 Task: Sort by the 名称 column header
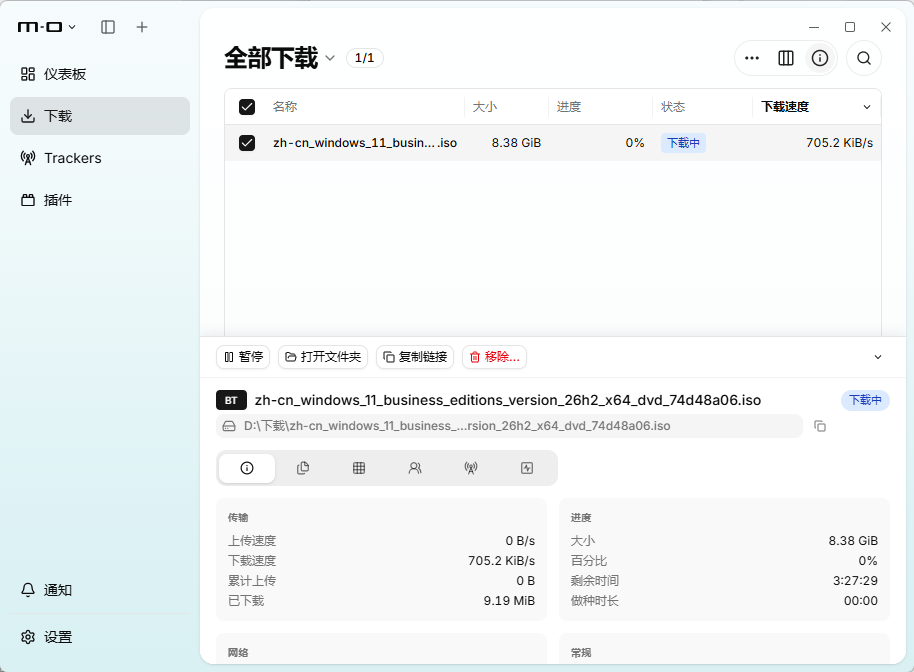tap(285, 107)
